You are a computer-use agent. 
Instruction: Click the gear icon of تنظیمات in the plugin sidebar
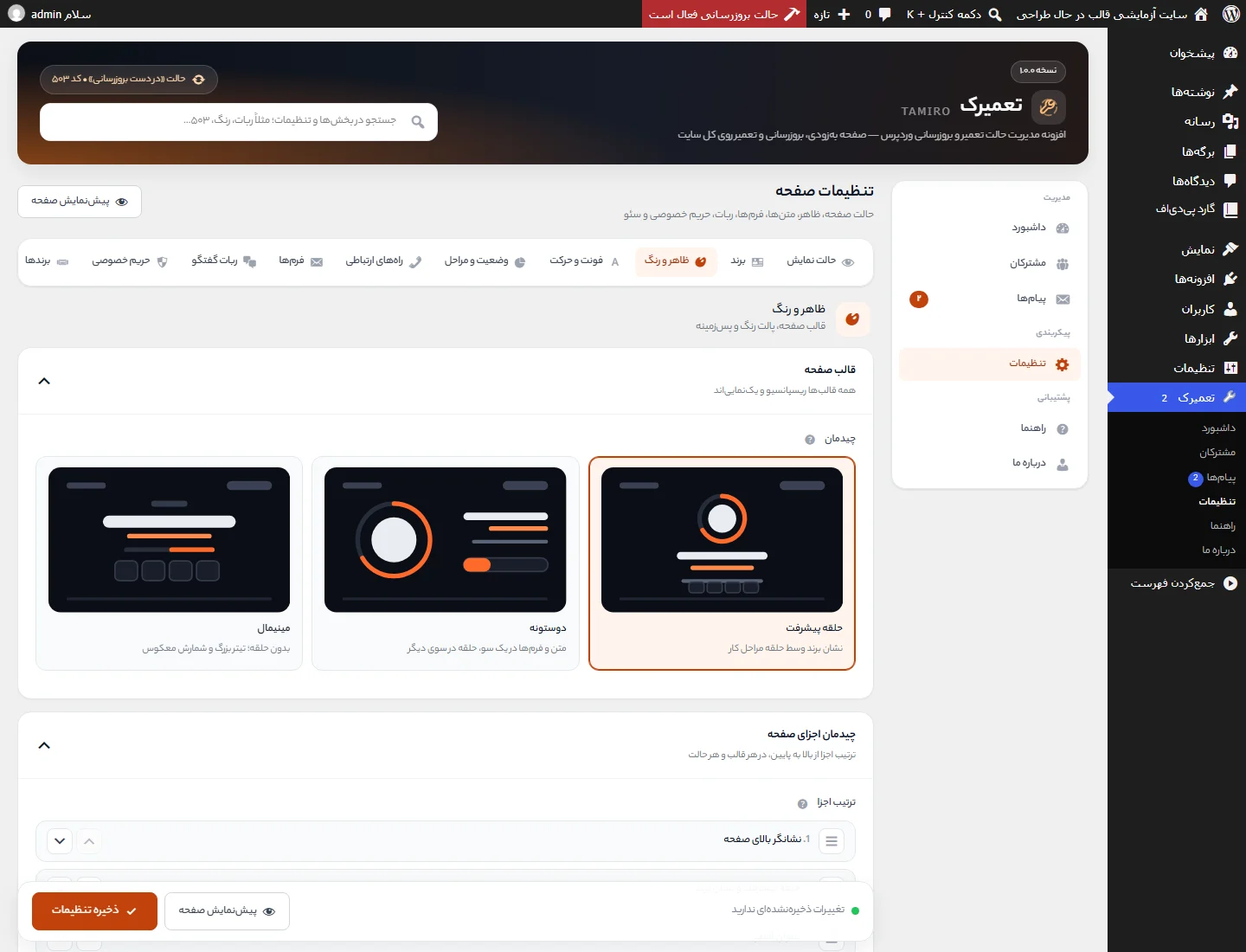(1063, 364)
